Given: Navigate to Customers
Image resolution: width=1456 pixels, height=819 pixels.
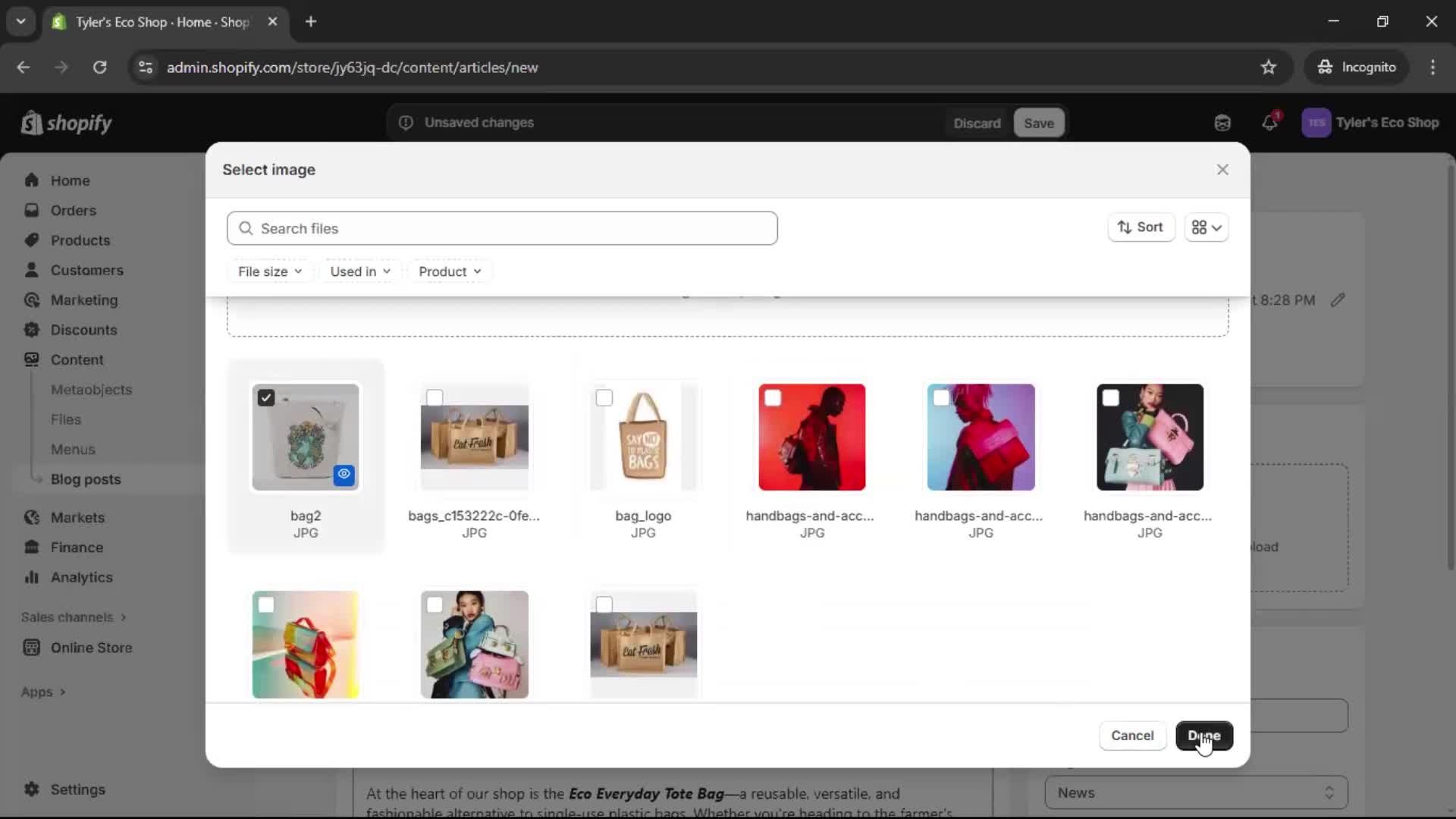Looking at the screenshot, I should pos(86,269).
